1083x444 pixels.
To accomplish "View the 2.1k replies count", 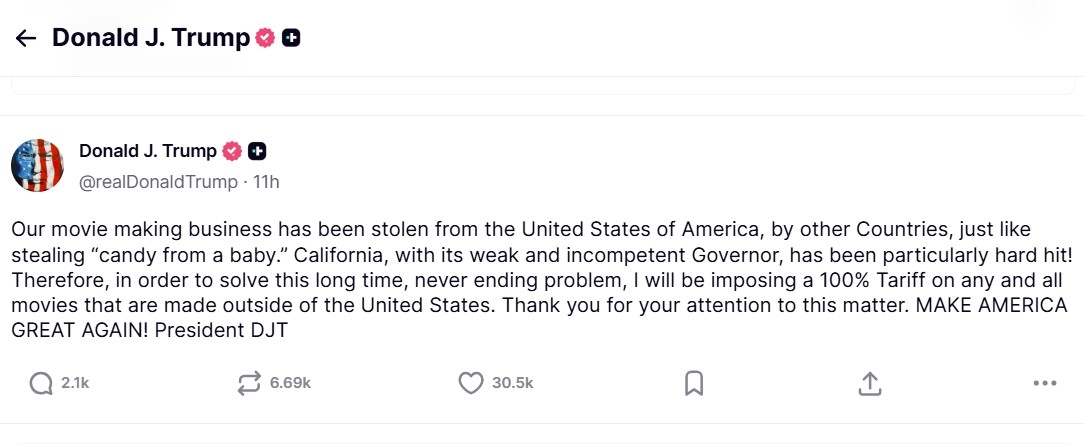I will click(x=75, y=383).
